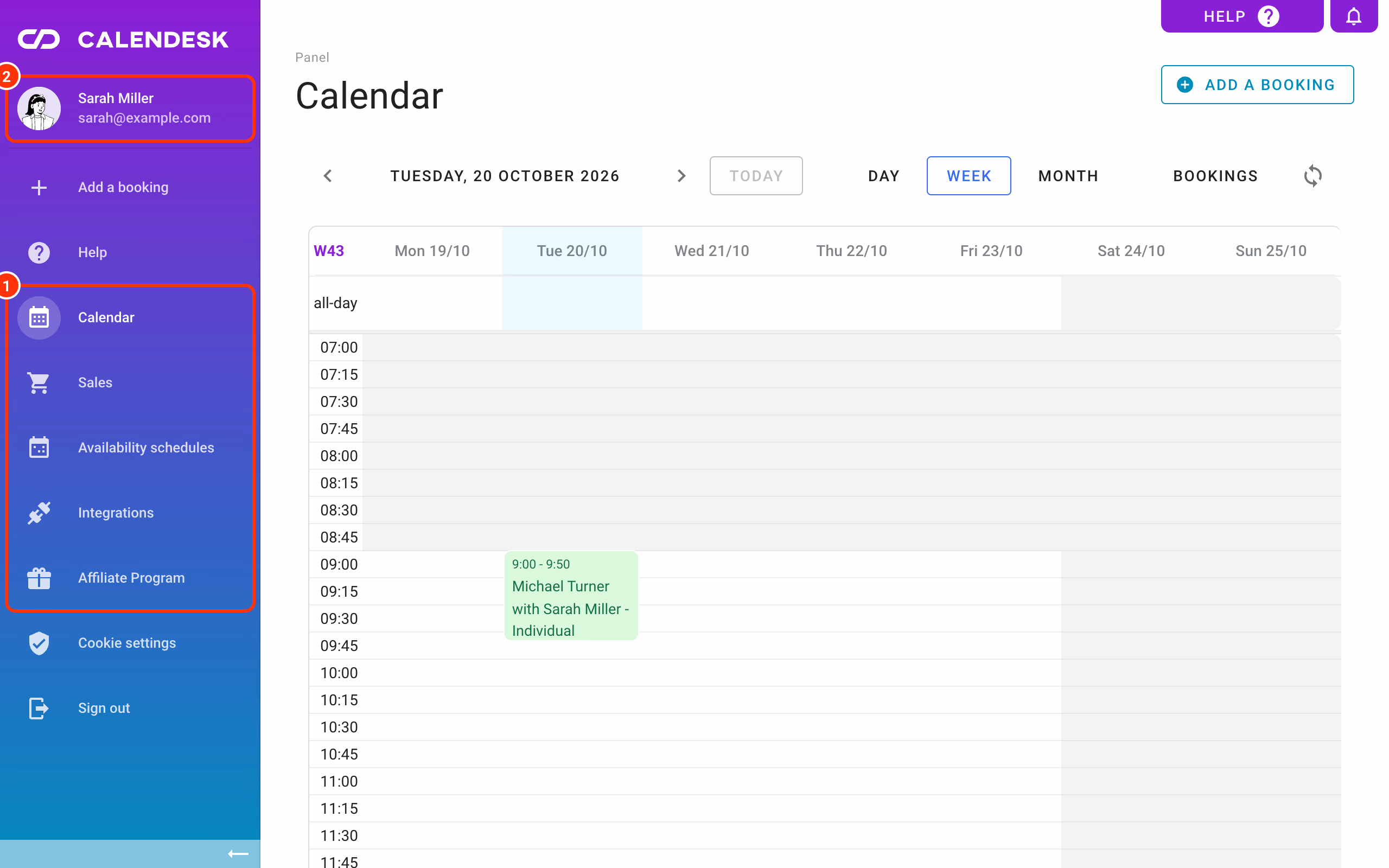Image resolution: width=1389 pixels, height=868 pixels.
Task: Click the Panel breadcrumb link
Action: coord(312,58)
